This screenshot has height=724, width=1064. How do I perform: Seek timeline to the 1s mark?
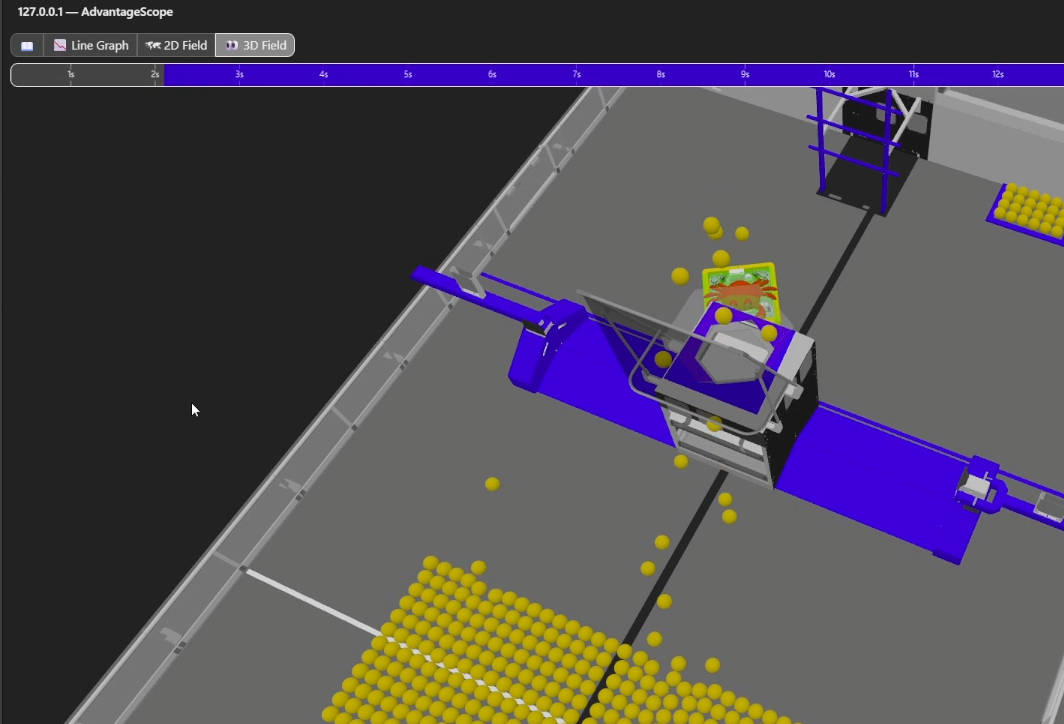[71, 74]
